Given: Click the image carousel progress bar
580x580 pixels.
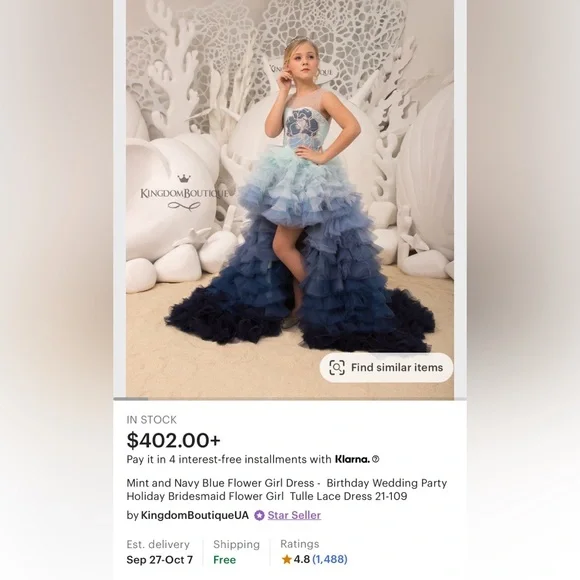Looking at the screenshot, I should point(290,399).
